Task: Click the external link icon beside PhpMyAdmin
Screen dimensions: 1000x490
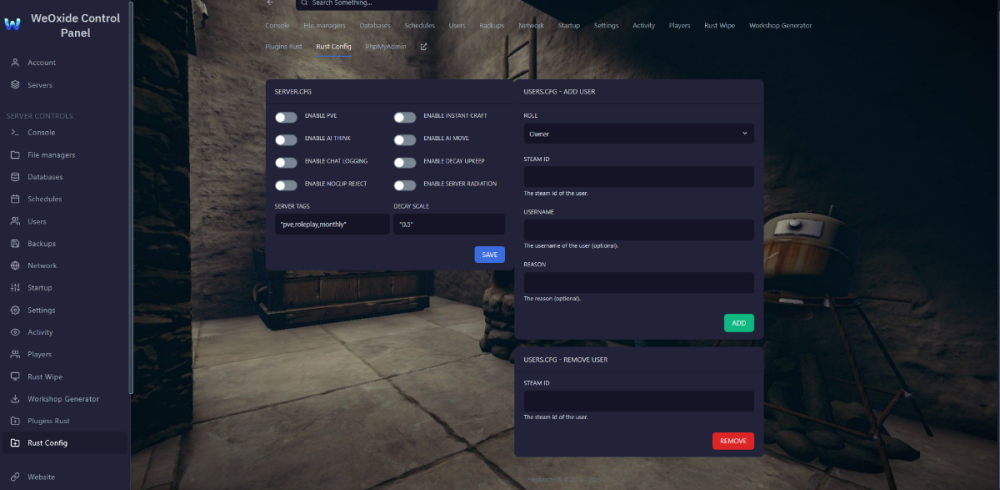Action: point(423,46)
